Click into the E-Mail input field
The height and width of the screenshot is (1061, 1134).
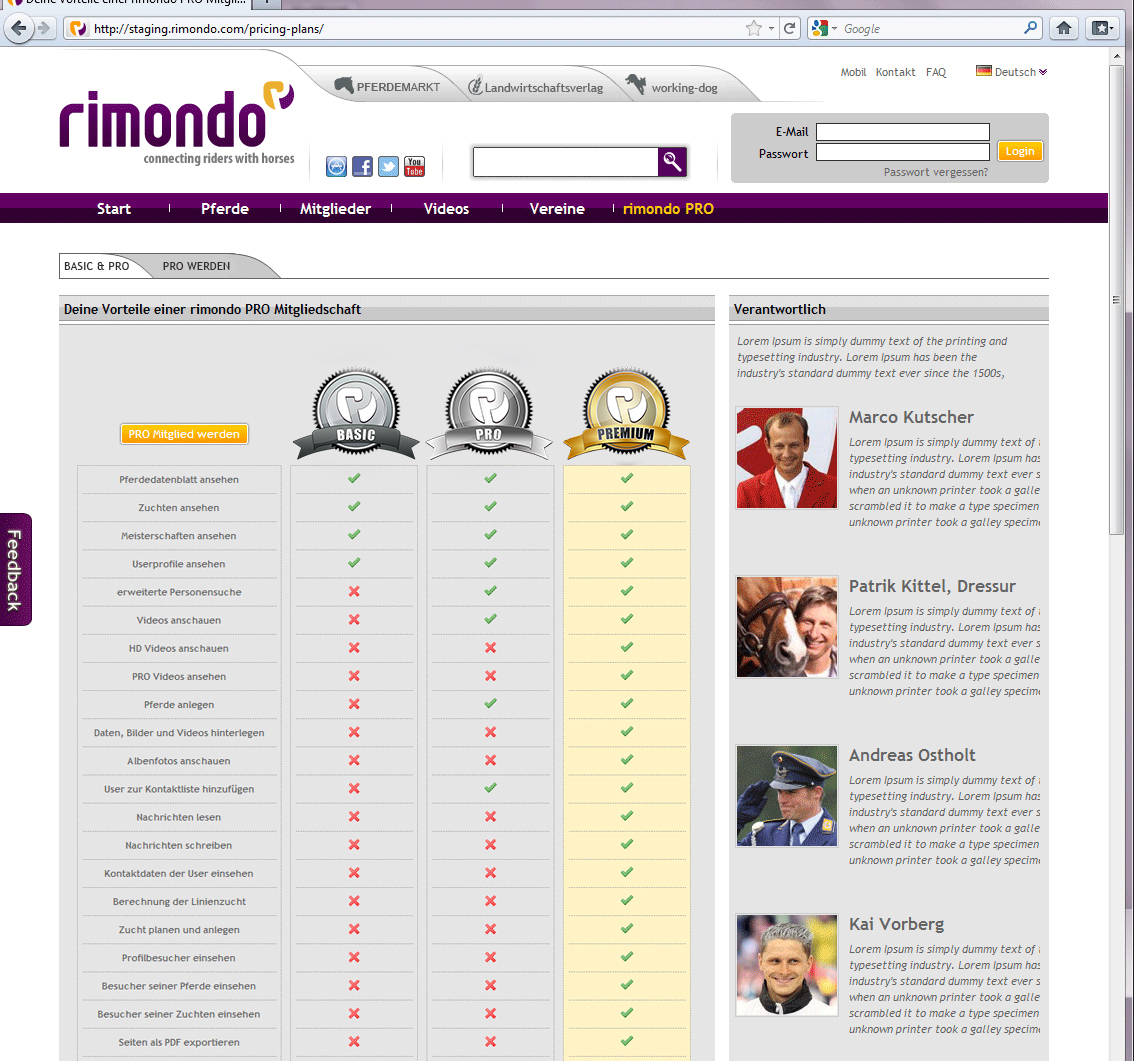pos(902,132)
